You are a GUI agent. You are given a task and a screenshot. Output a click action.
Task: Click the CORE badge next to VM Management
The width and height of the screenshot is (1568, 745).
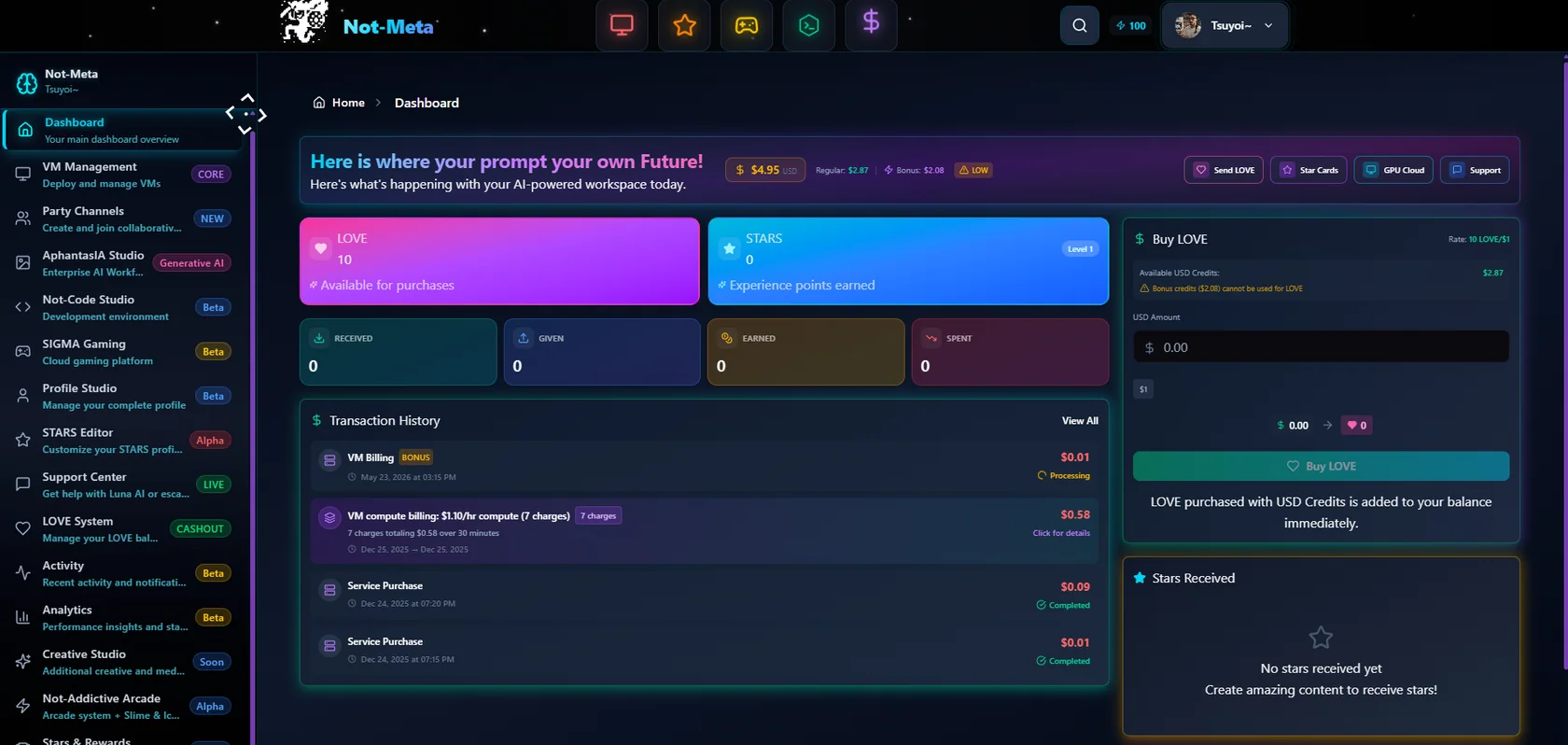pyautogui.click(x=211, y=175)
